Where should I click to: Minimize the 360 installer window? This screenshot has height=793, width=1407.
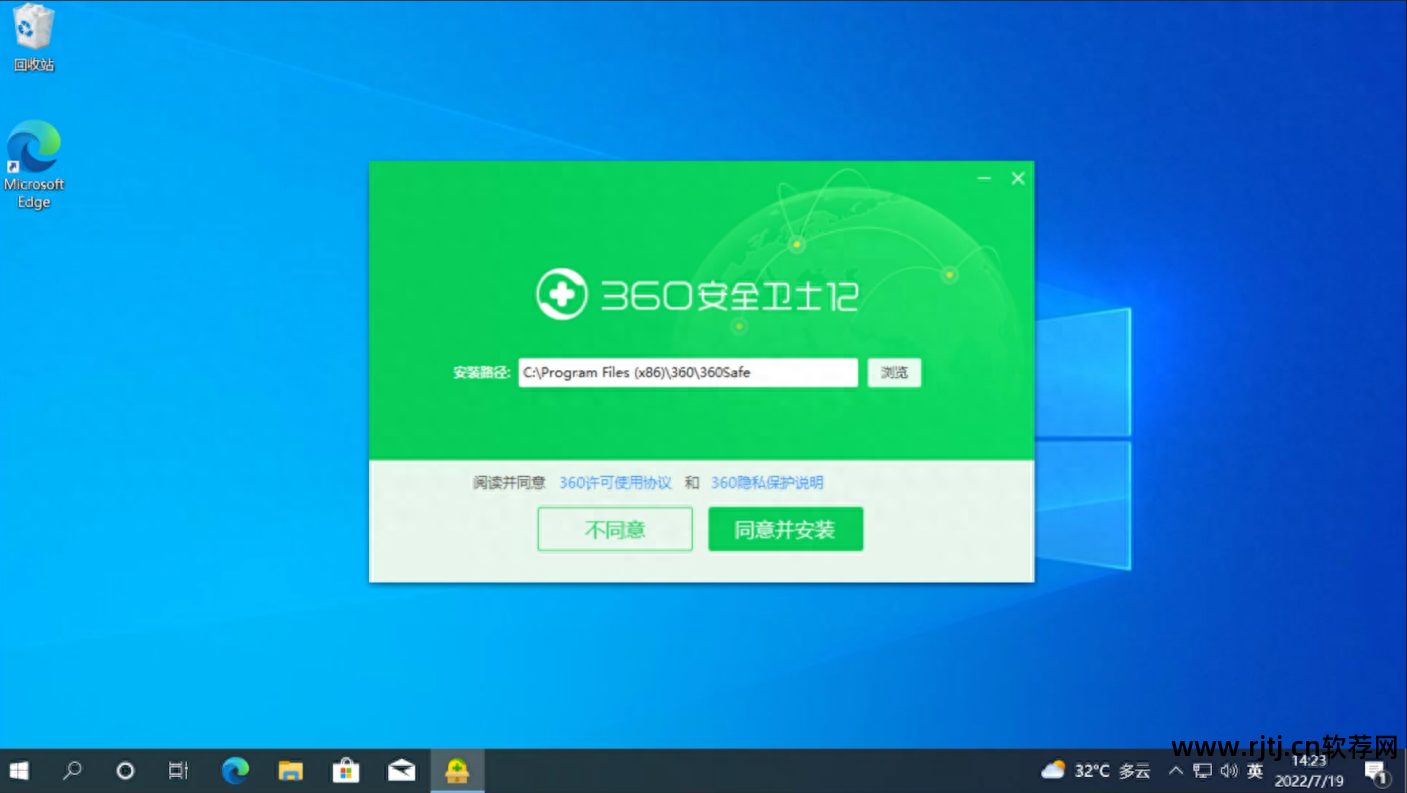click(984, 178)
